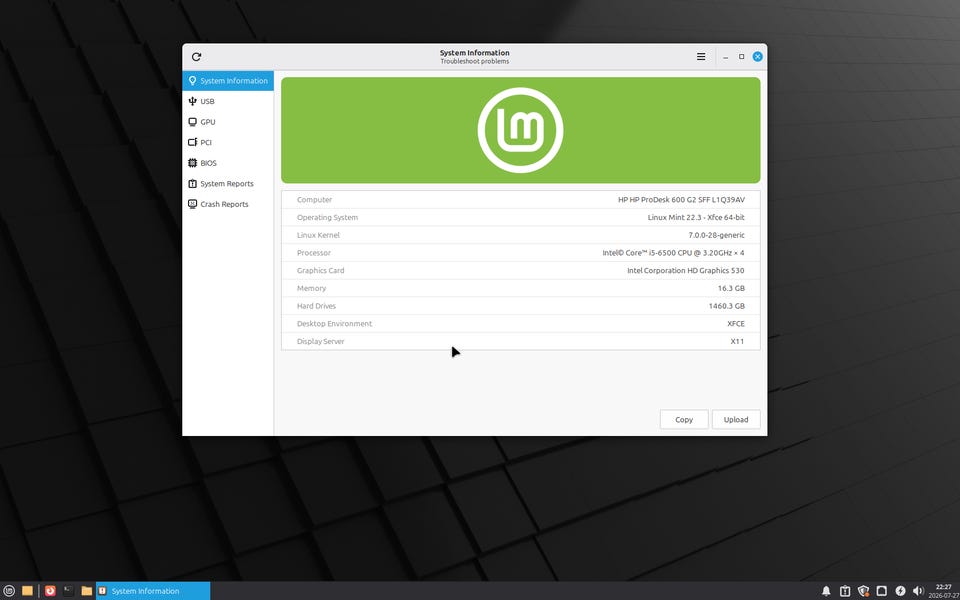Click the refresh icon in the header bar
Viewport: 960px width, 600px height.
(196, 57)
